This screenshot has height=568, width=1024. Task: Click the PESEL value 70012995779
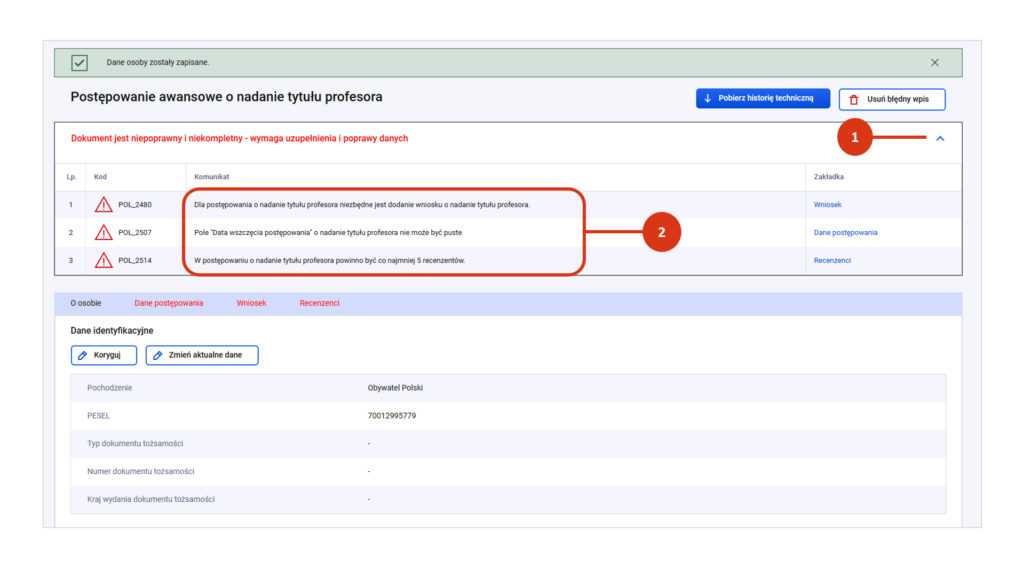tap(392, 415)
